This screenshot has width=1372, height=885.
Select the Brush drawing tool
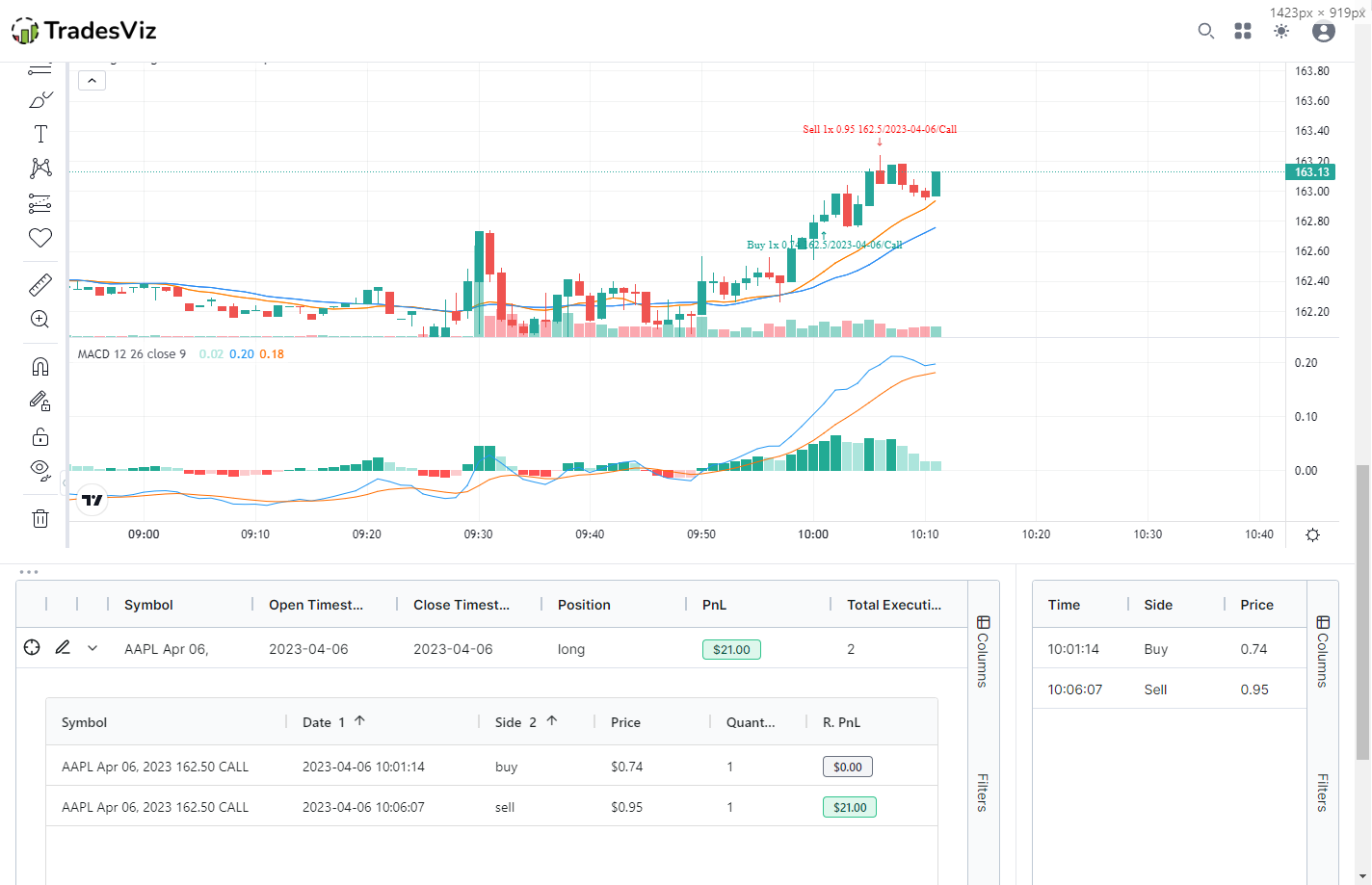click(x=40, y=99)
